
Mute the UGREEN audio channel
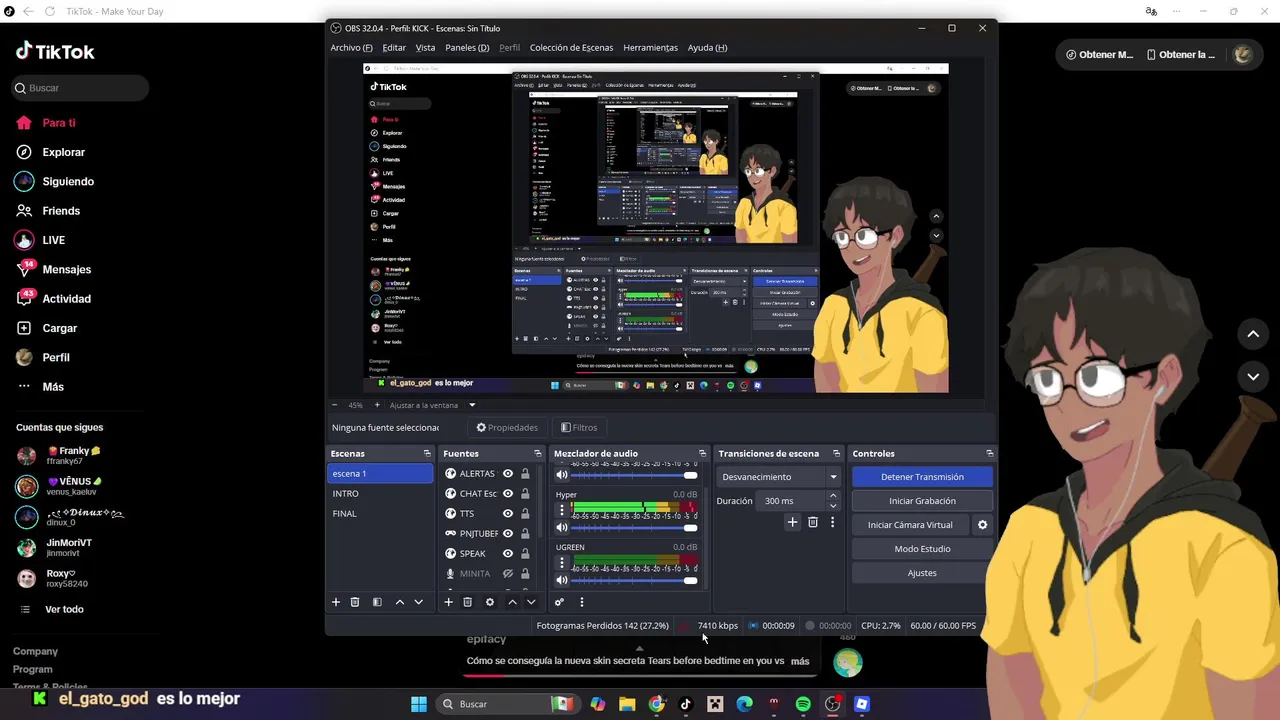562,580
